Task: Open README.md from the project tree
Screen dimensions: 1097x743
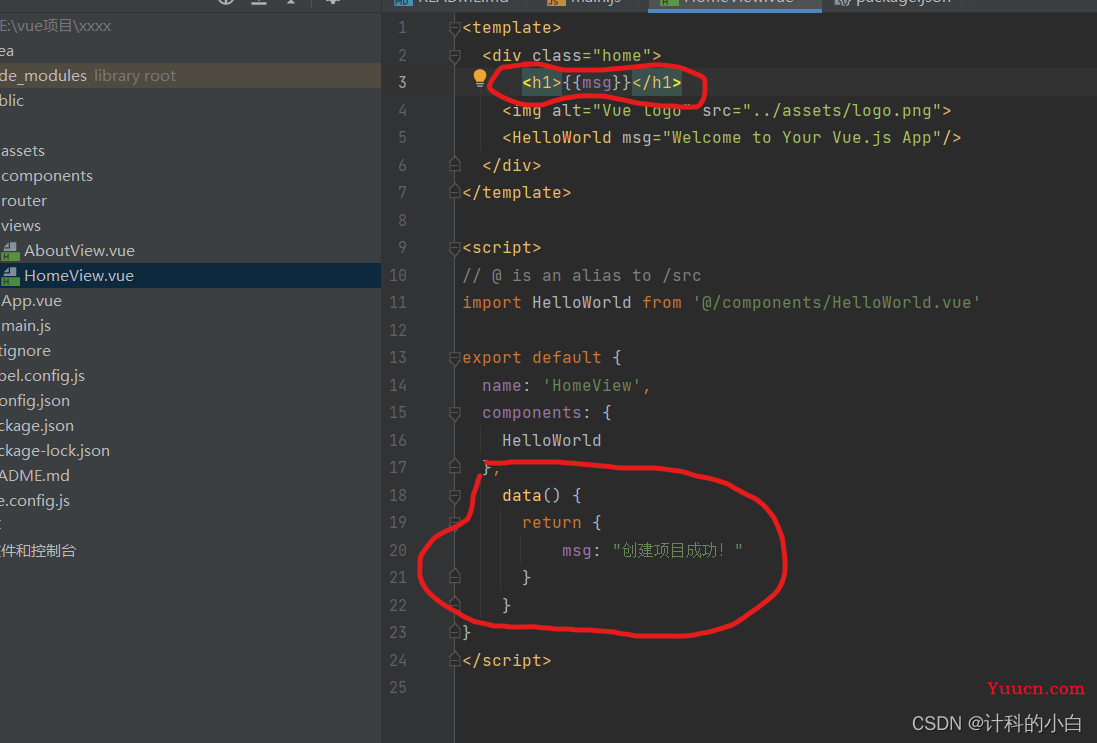Action: click(35, 476)
